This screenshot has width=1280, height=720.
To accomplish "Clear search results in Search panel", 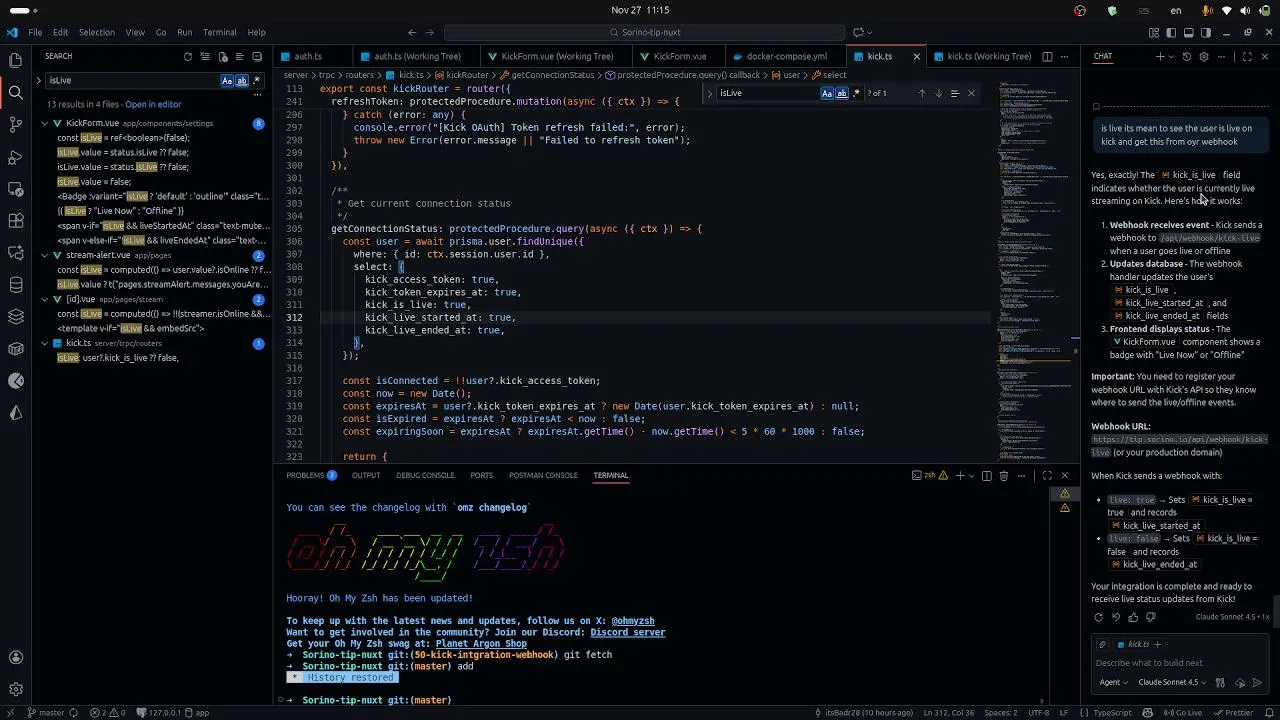I will click(x=205, y=57).
